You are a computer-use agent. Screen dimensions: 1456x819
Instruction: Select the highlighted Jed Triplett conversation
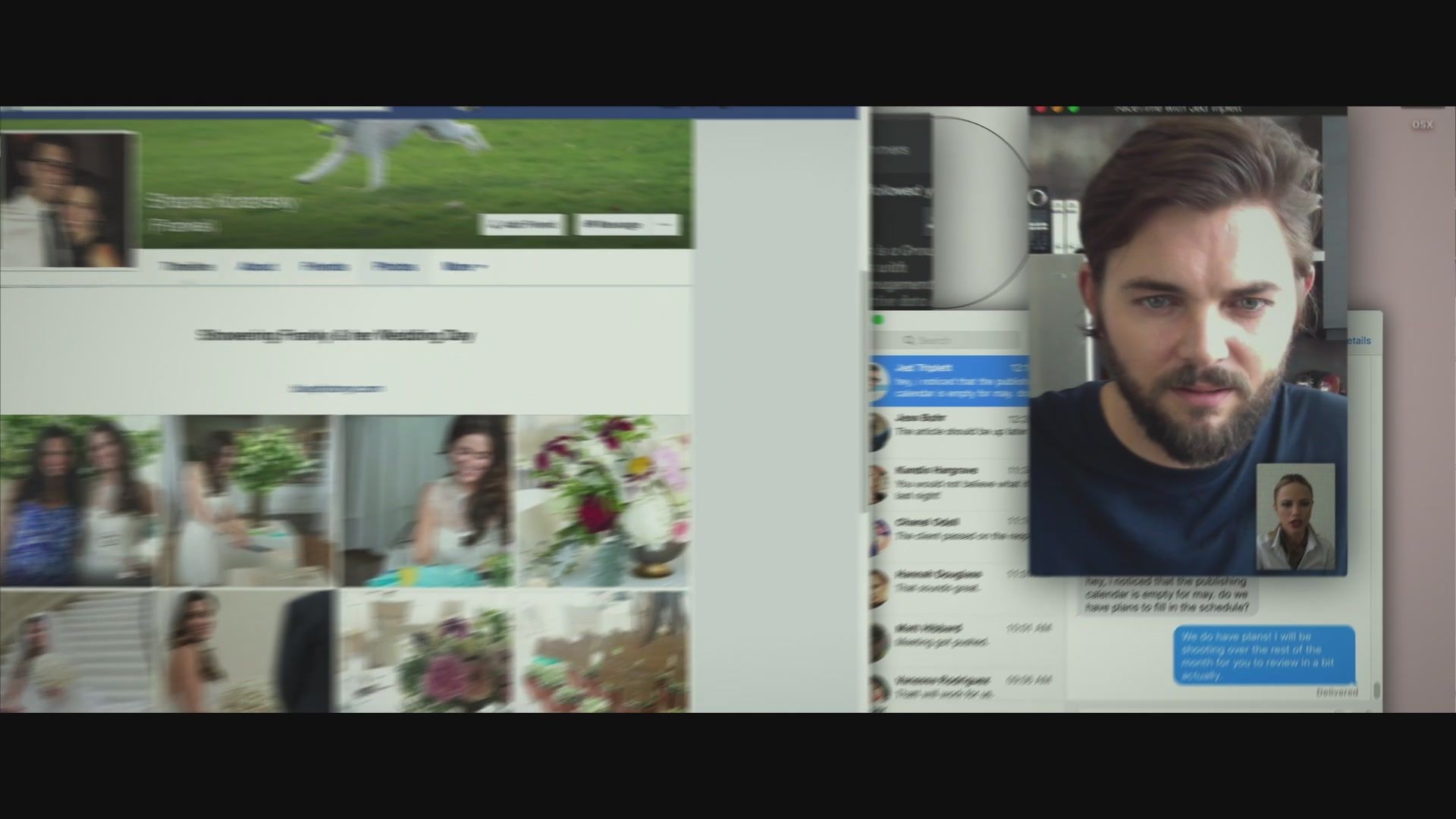949,381
